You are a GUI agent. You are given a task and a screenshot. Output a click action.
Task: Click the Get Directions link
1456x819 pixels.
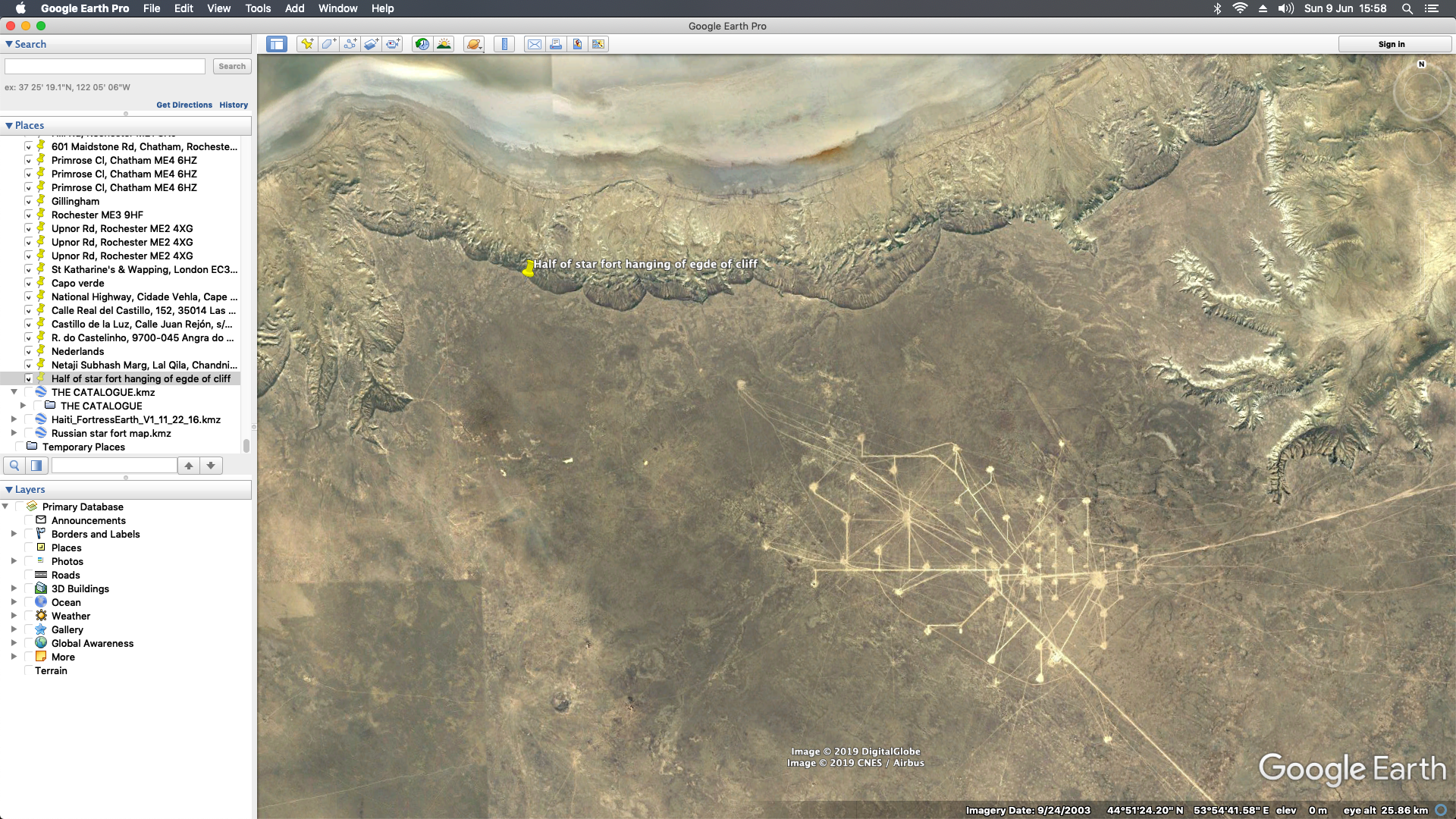[184, 105]
